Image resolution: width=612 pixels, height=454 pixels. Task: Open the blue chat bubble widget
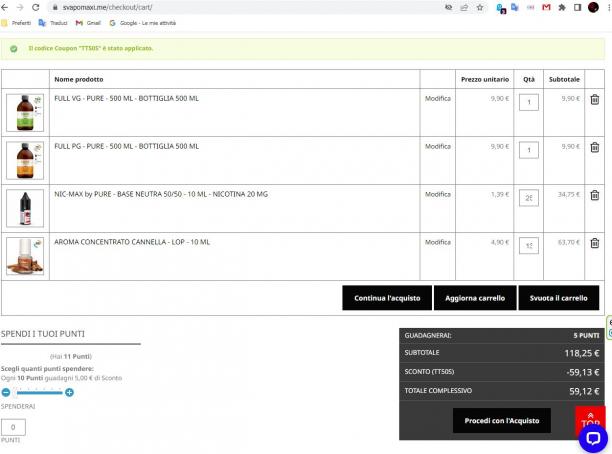point(593,438)
